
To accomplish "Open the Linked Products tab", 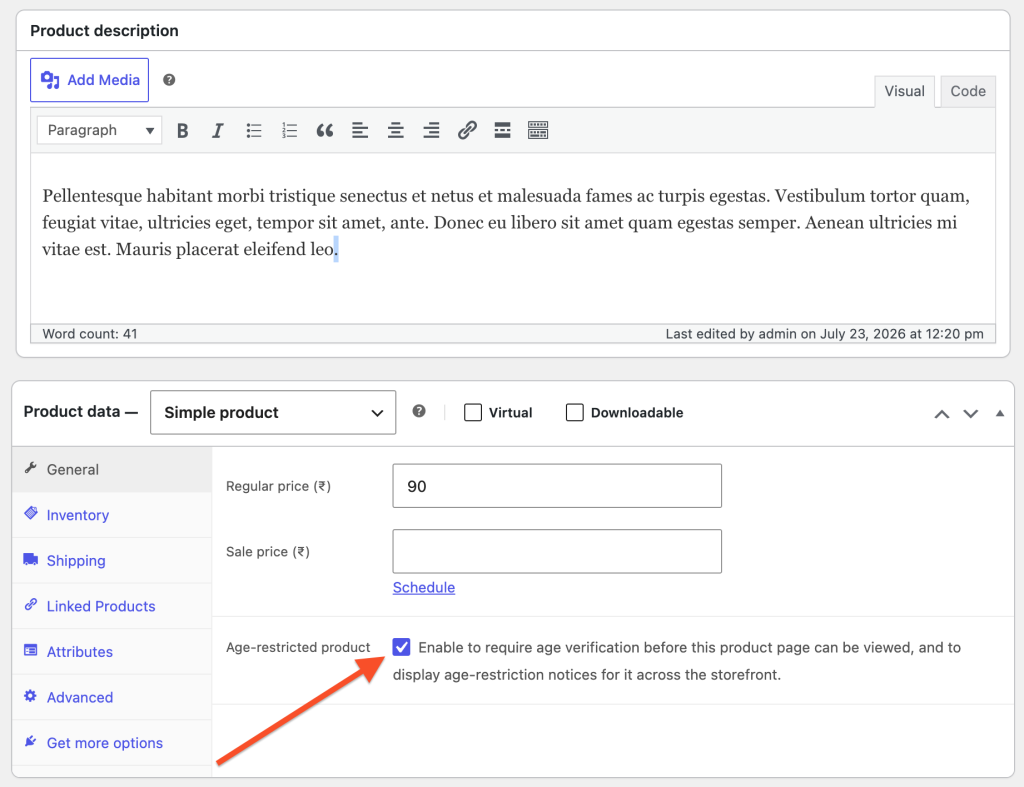I will [x=112, y=606].
